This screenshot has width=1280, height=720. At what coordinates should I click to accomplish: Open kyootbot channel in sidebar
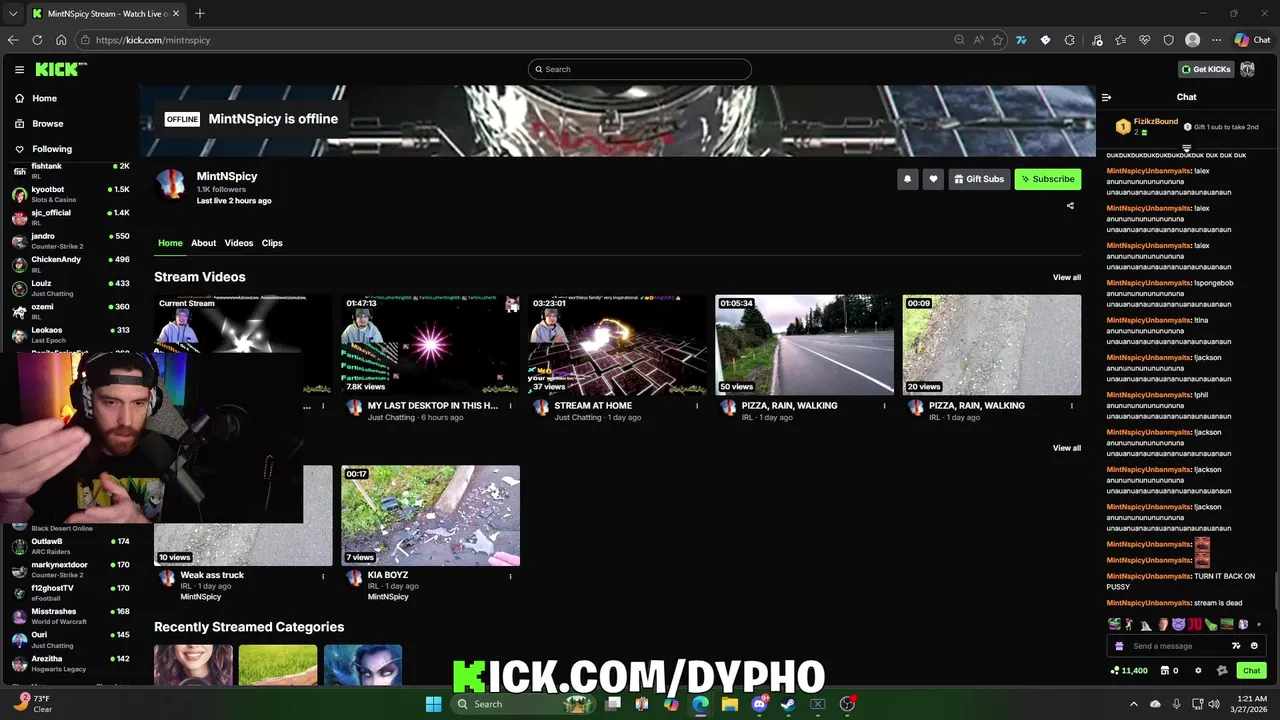click(70, 194)
